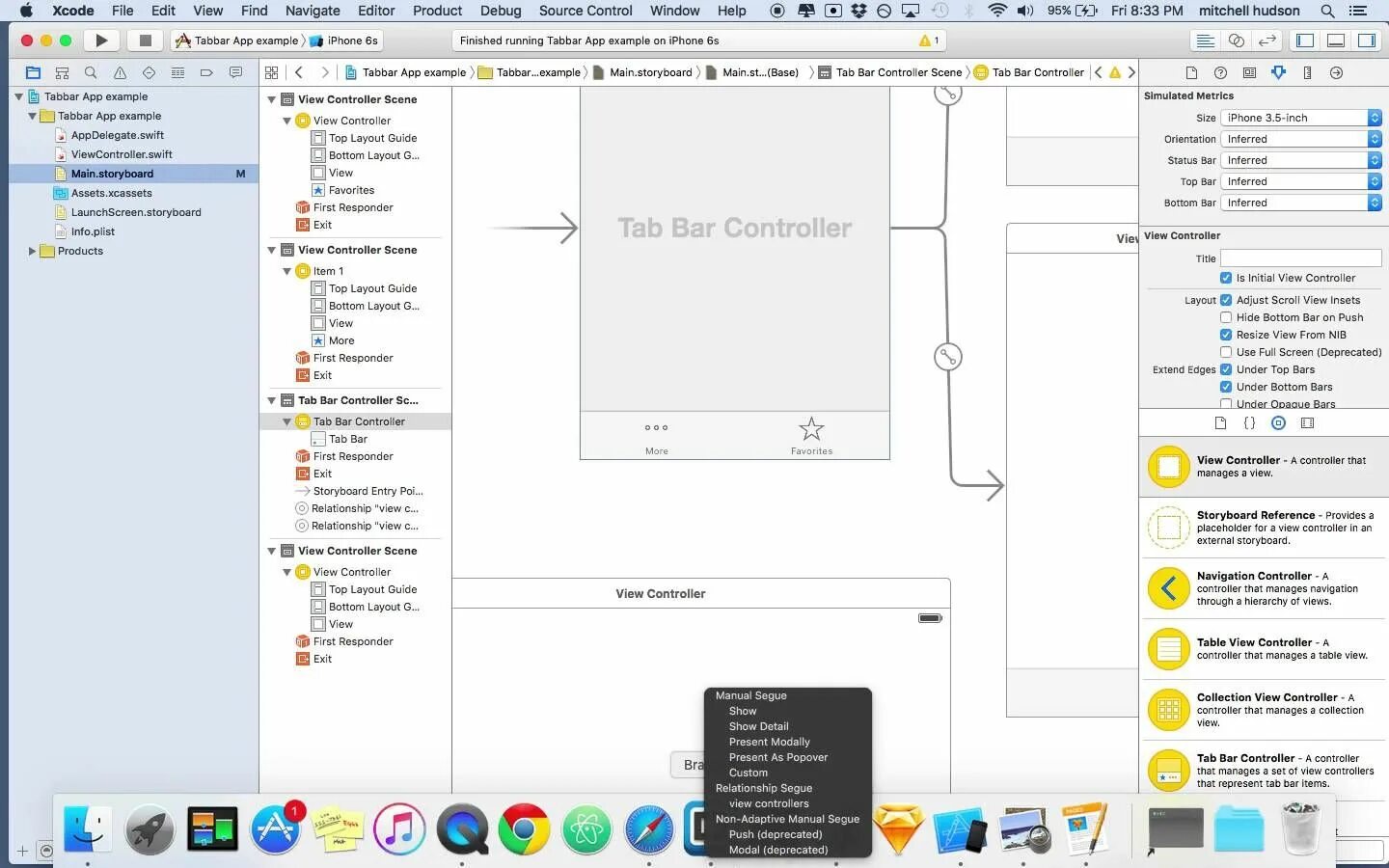Show the File Template library
The height and width of the screenshot is (868, 1389).
point(1220,422)
